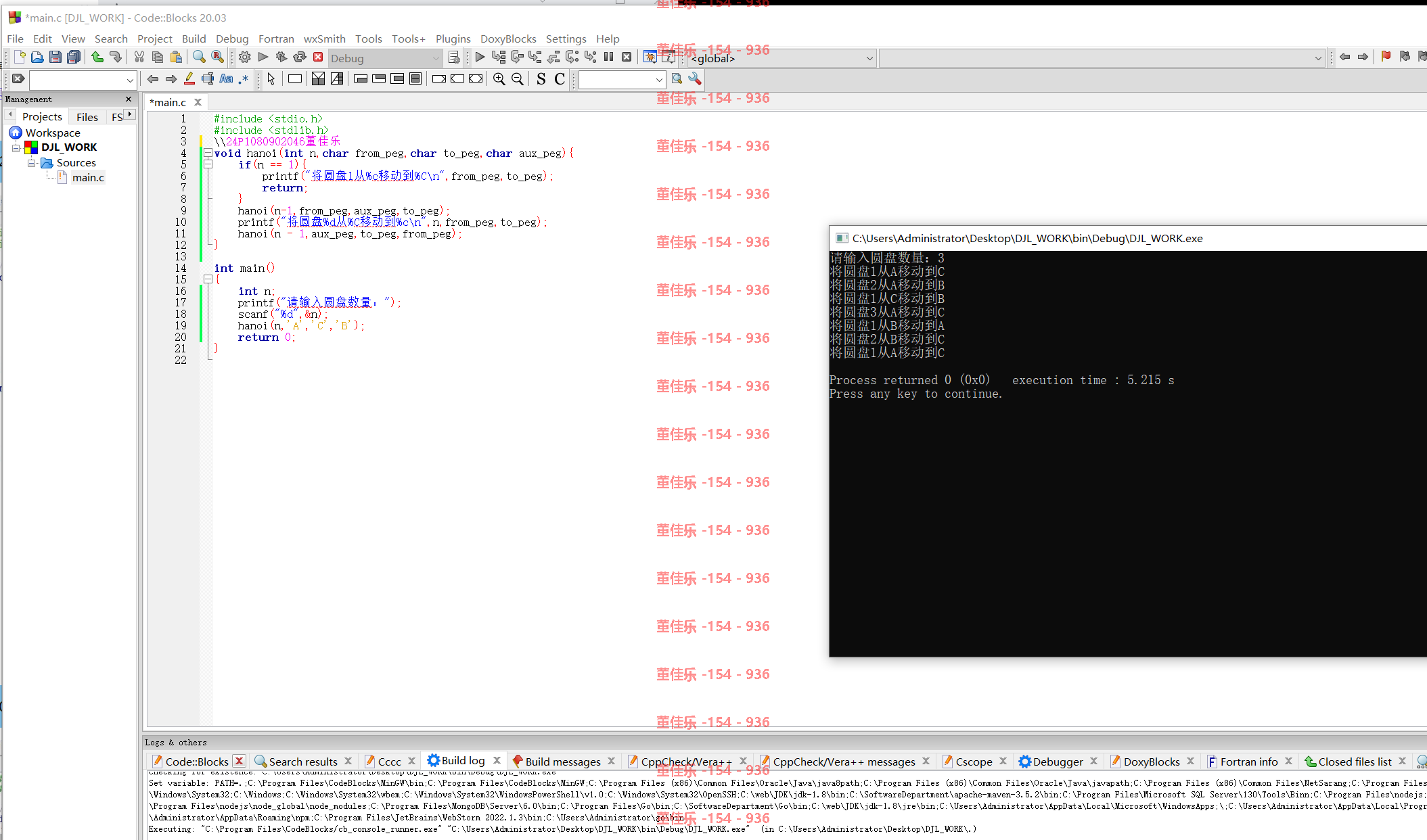Undo the last edit with green arrow

tap(97, 57)
